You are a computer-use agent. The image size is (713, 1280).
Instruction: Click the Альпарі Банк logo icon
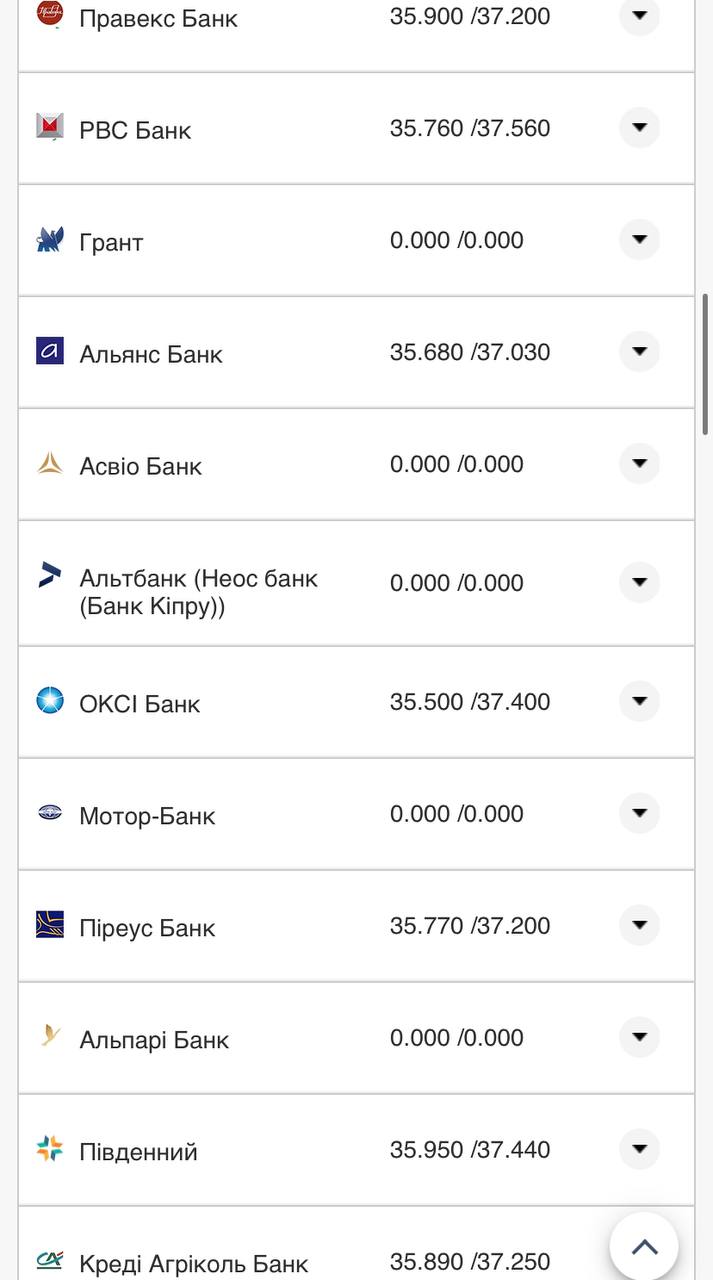(50, 1037)
